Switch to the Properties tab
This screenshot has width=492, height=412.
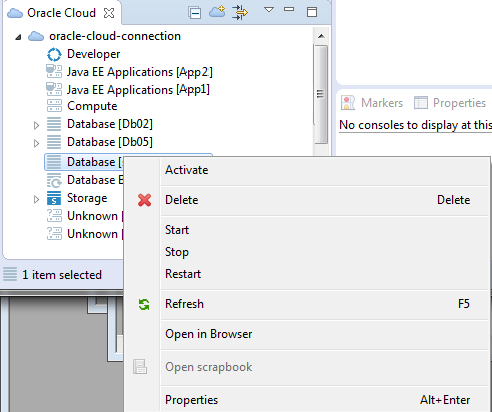click(x=459, y=103)
